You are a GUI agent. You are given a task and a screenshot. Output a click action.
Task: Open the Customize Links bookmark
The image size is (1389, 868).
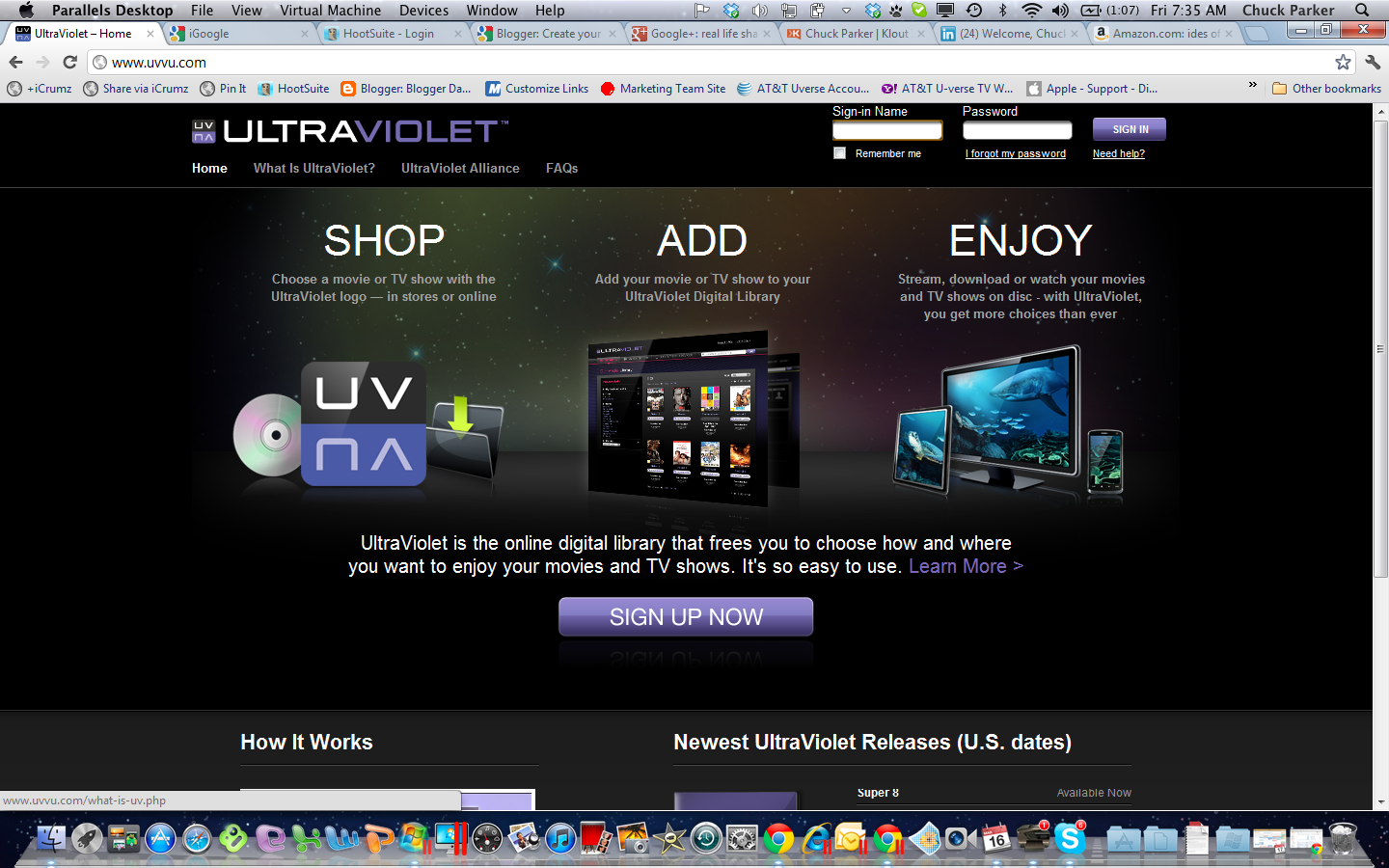(x=537, y=89)
